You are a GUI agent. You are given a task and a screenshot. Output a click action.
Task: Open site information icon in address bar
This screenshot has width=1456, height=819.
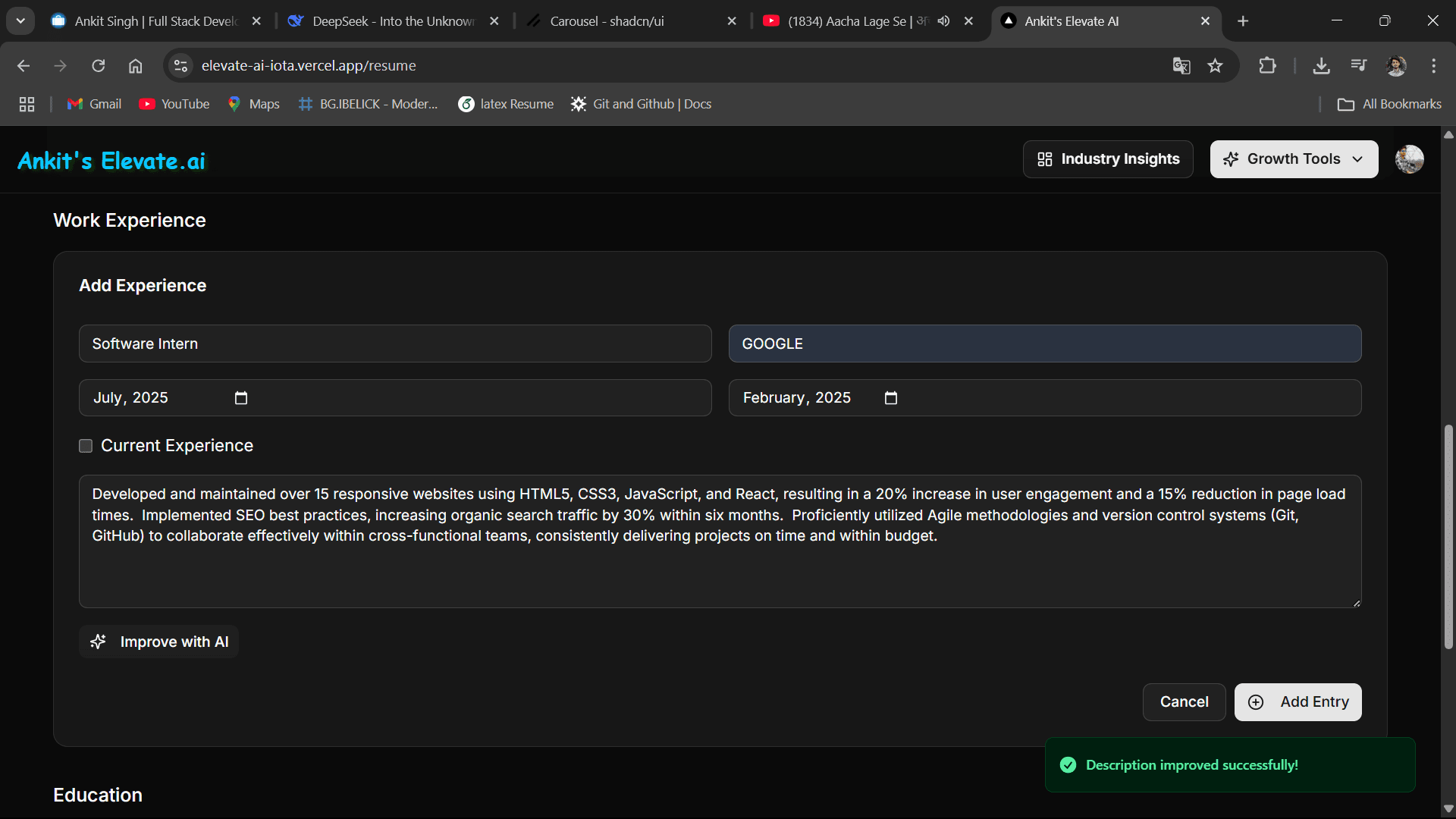[181, 66]
